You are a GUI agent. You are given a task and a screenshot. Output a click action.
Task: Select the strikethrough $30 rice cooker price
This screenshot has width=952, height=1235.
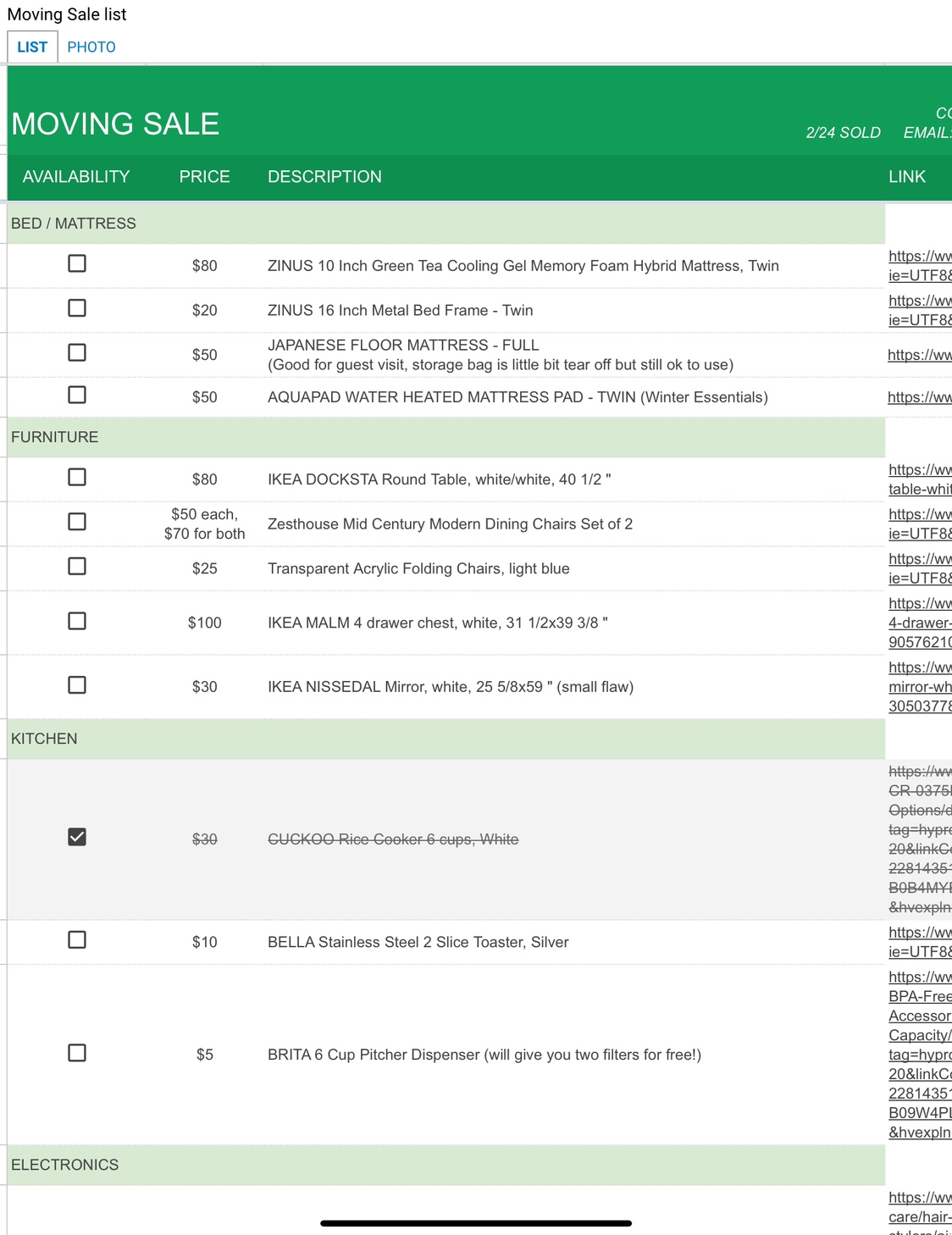coord(204,839)
